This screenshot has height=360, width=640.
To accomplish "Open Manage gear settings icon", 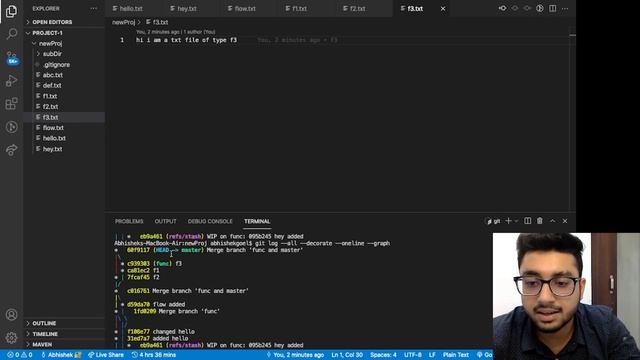I will point(11,338).
